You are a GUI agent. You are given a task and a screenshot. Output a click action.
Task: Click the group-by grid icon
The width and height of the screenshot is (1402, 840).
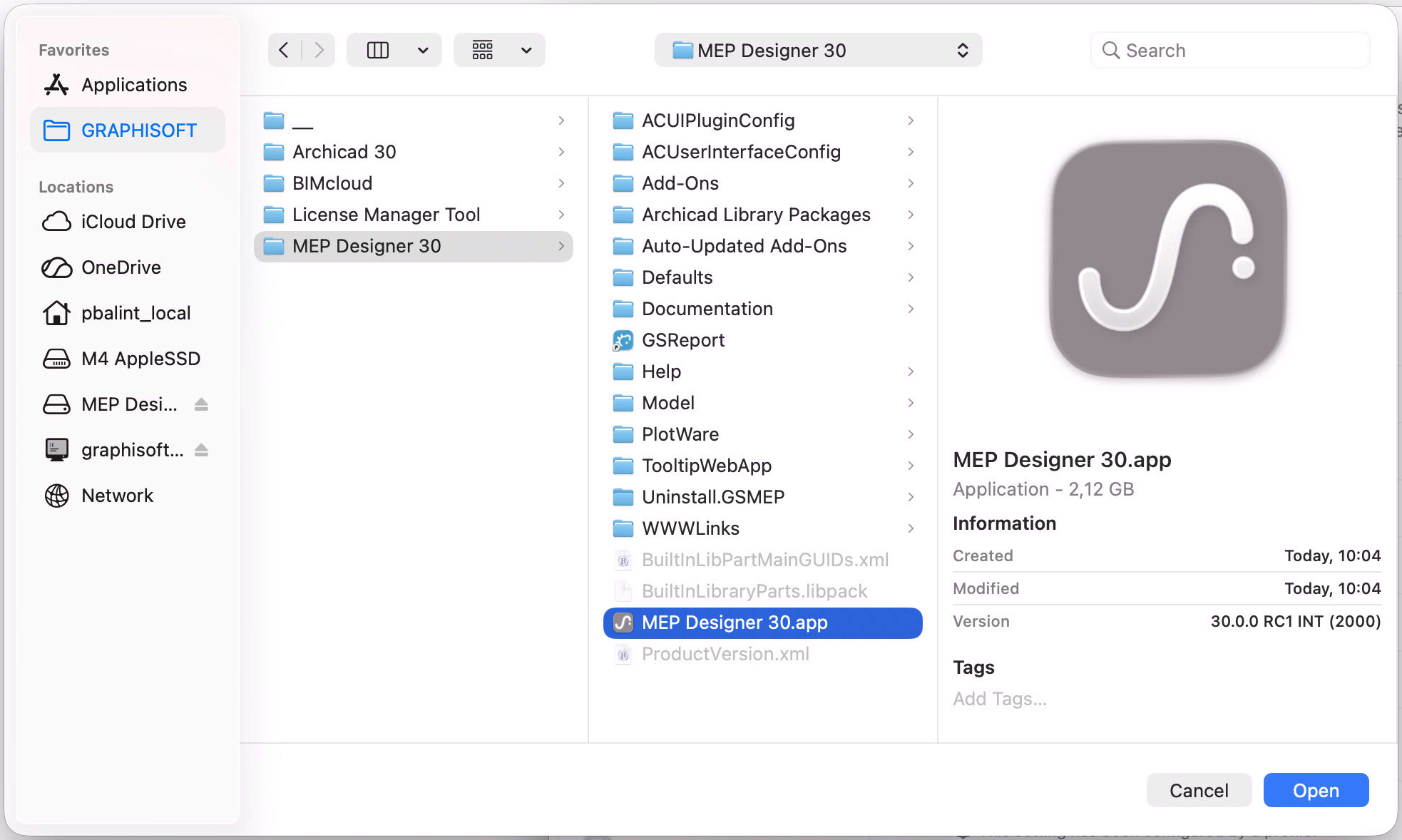[482, 50]
